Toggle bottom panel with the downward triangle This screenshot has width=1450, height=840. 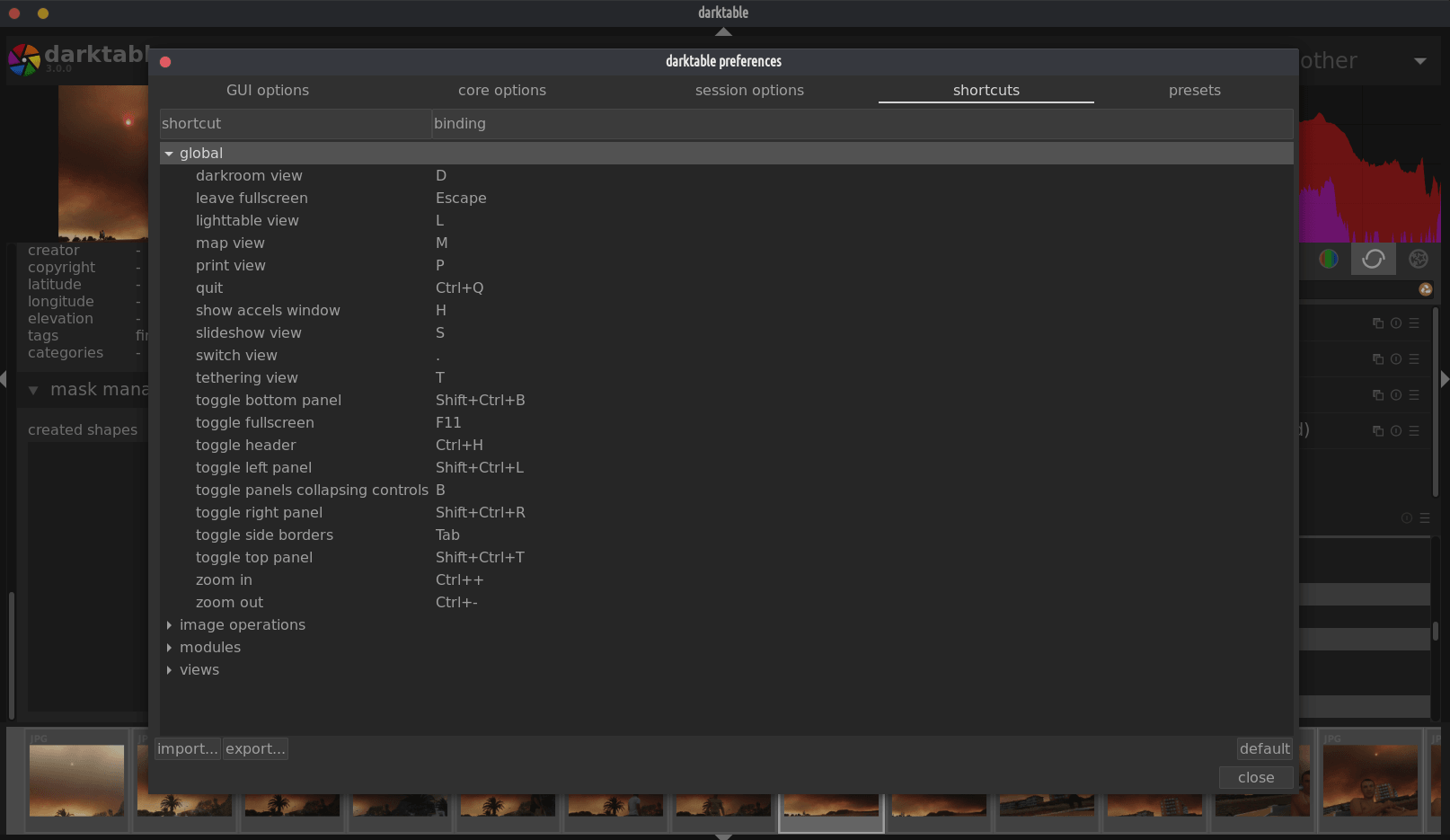[723, 836]
